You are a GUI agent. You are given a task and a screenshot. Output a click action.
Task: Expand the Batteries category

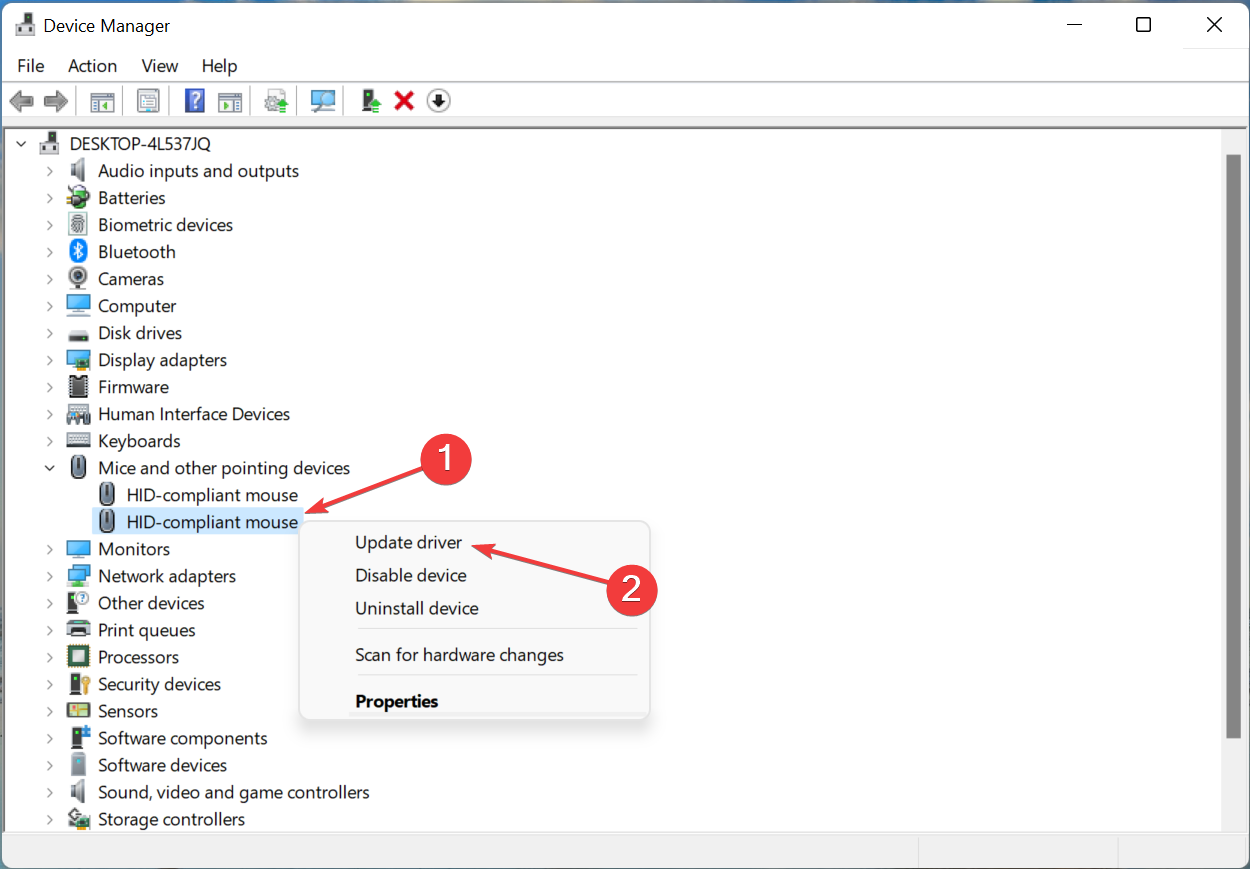pyautogui.click(x=49, y=198)
